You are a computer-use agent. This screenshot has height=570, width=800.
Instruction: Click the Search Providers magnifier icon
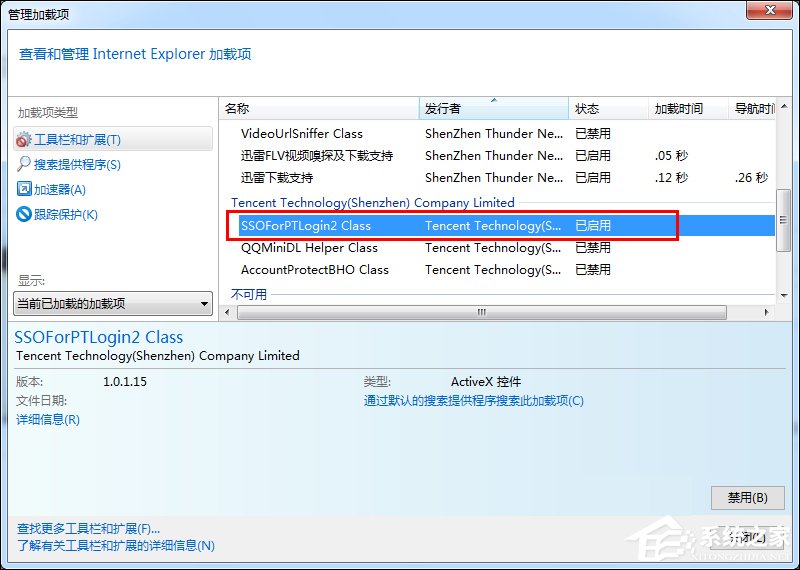(x=23, y=164)
